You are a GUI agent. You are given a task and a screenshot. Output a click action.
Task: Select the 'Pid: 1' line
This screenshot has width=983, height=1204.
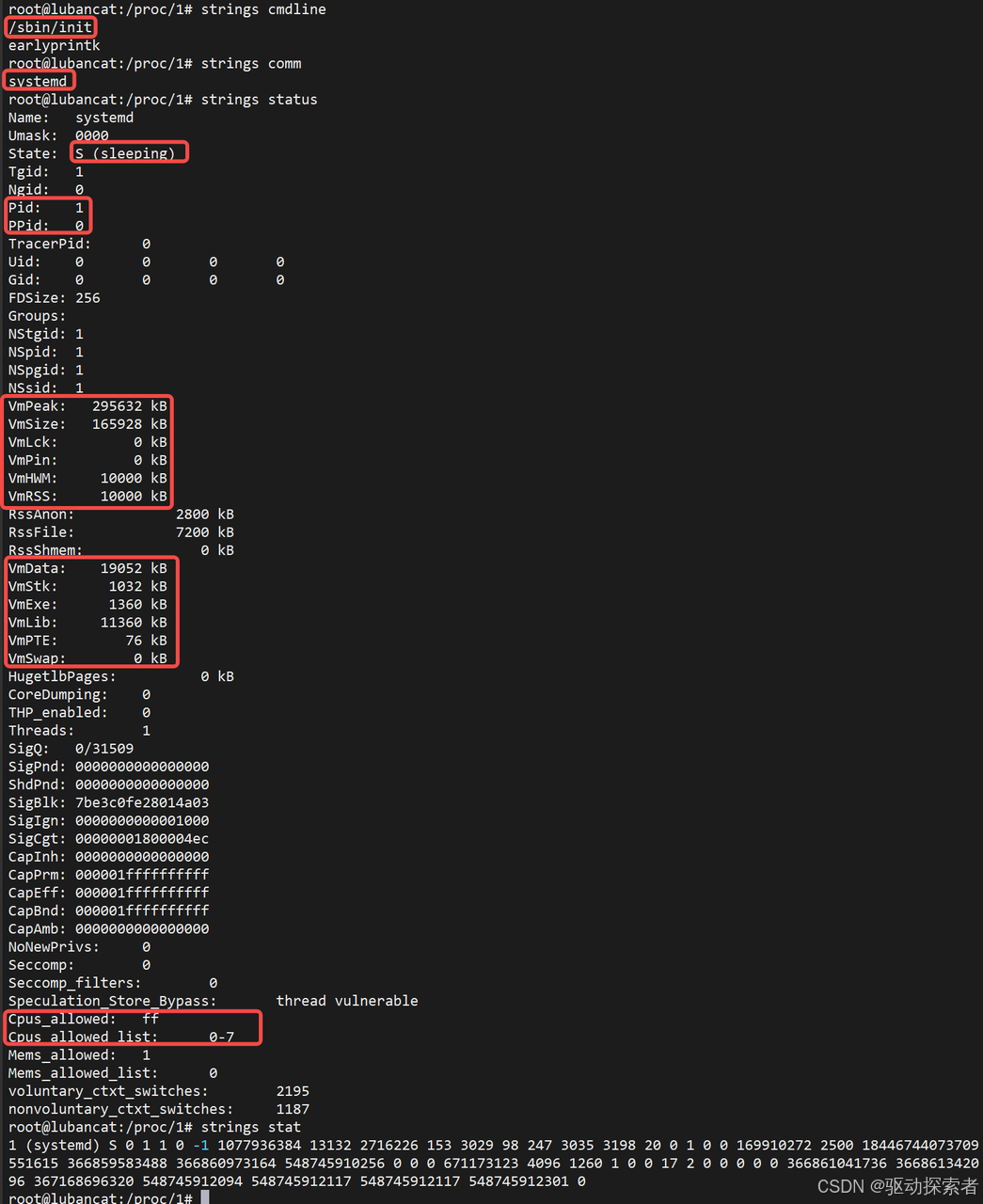tap(46, 207)
